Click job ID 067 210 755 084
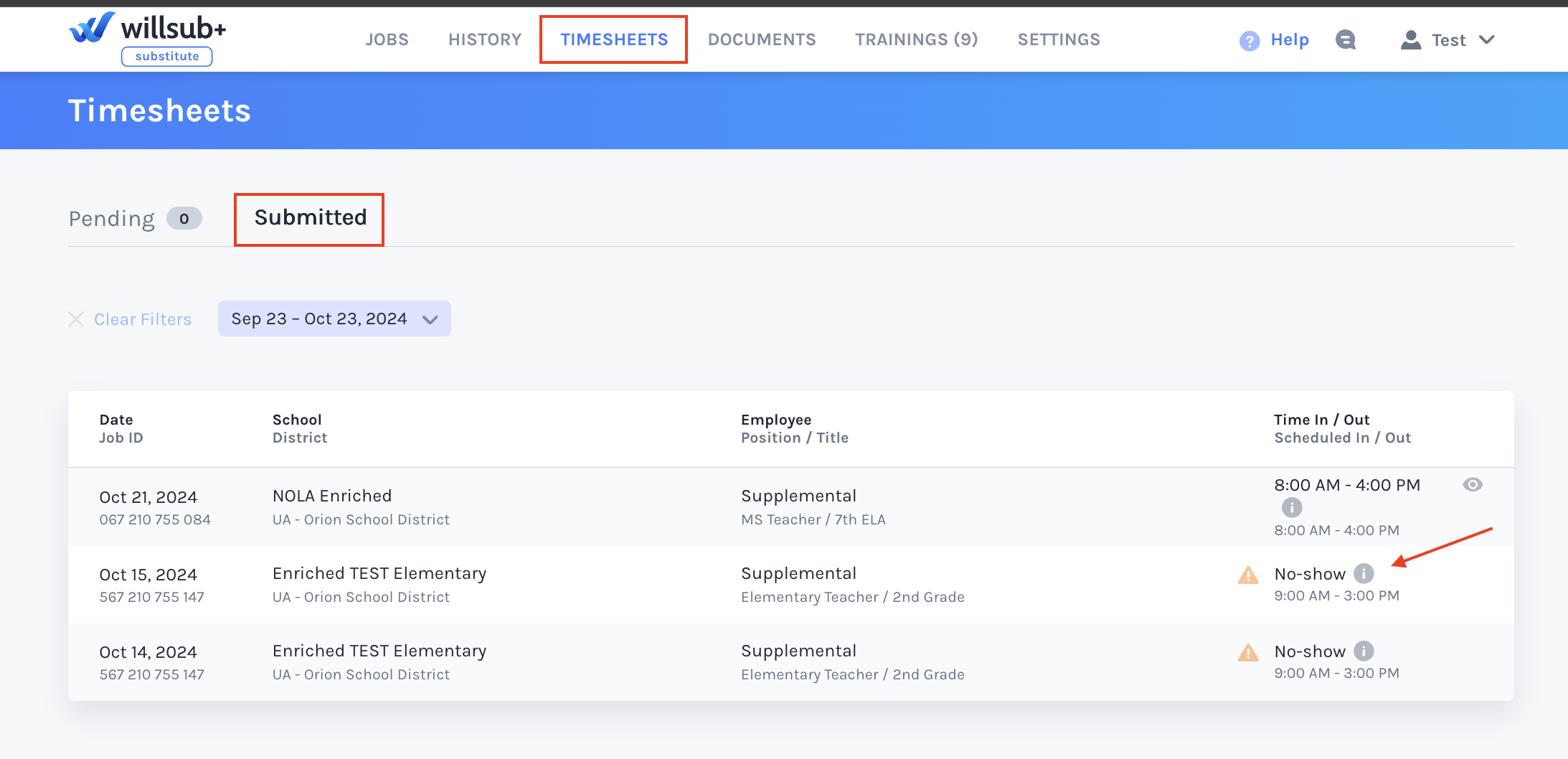 tap(155, 519)
